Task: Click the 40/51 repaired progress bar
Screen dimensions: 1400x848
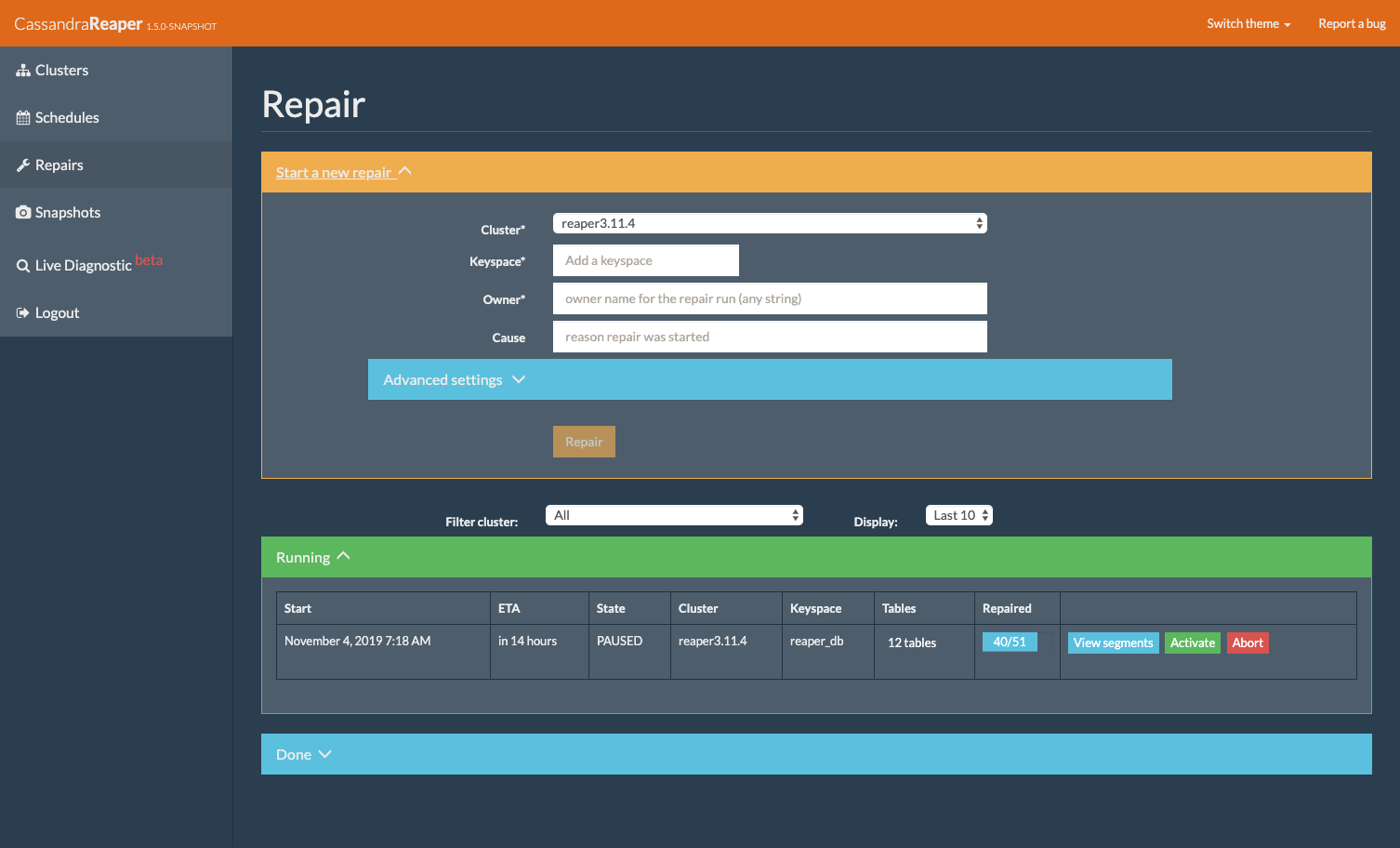Action: (1010, 643)
